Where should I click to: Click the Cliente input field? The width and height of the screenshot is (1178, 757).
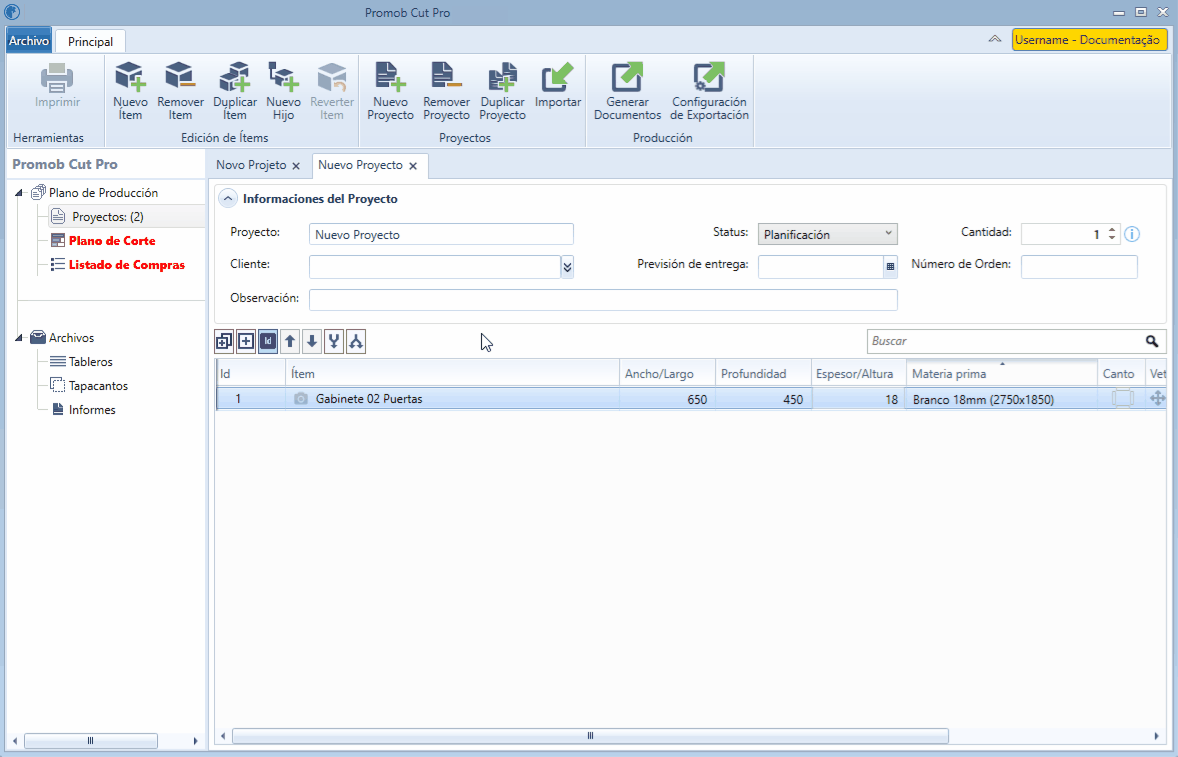(435, 267)
